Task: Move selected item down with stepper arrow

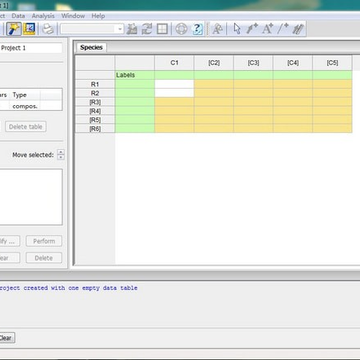Action: pos(61,157)
